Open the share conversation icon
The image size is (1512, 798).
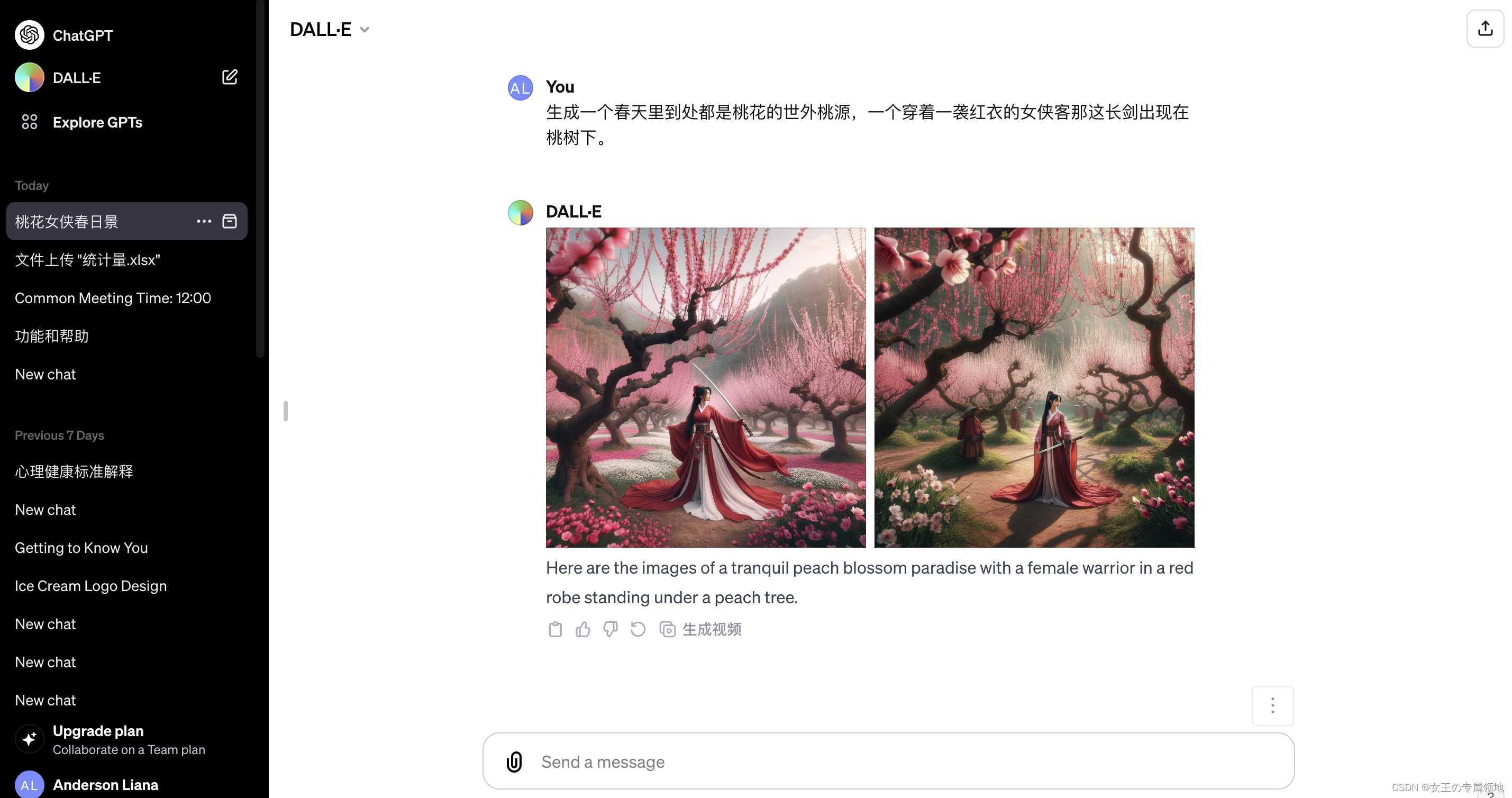1485,28
